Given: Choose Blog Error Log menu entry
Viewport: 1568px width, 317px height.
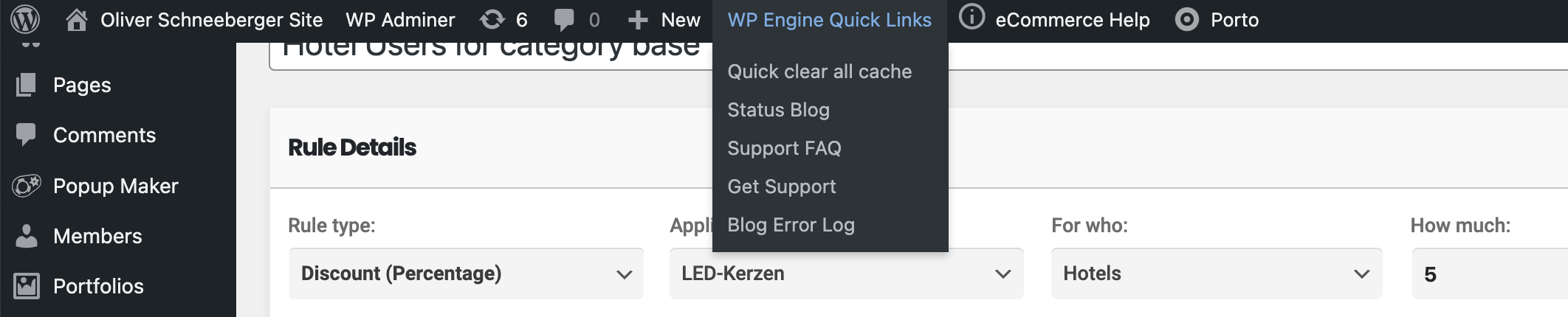Looking at the screenshot, I should pos(791,225).
